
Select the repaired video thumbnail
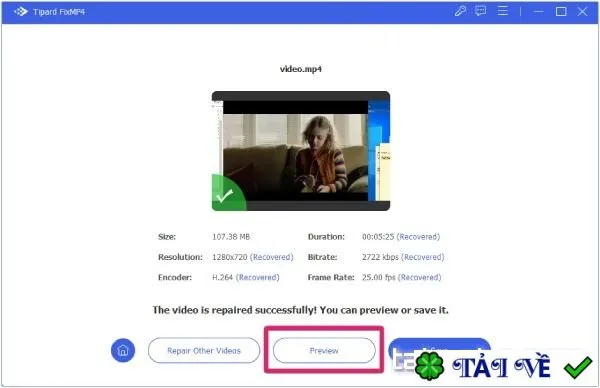point(301,151)
